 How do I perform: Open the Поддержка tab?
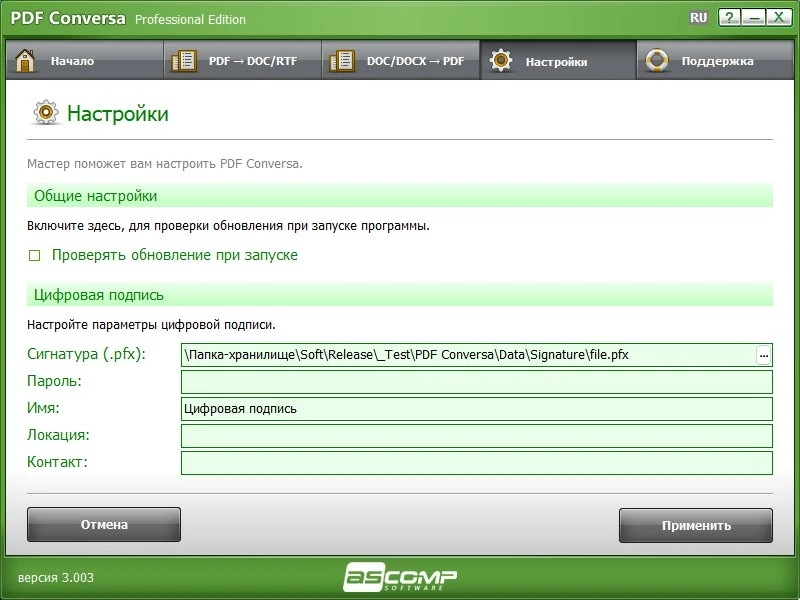(x=715, y=60)
